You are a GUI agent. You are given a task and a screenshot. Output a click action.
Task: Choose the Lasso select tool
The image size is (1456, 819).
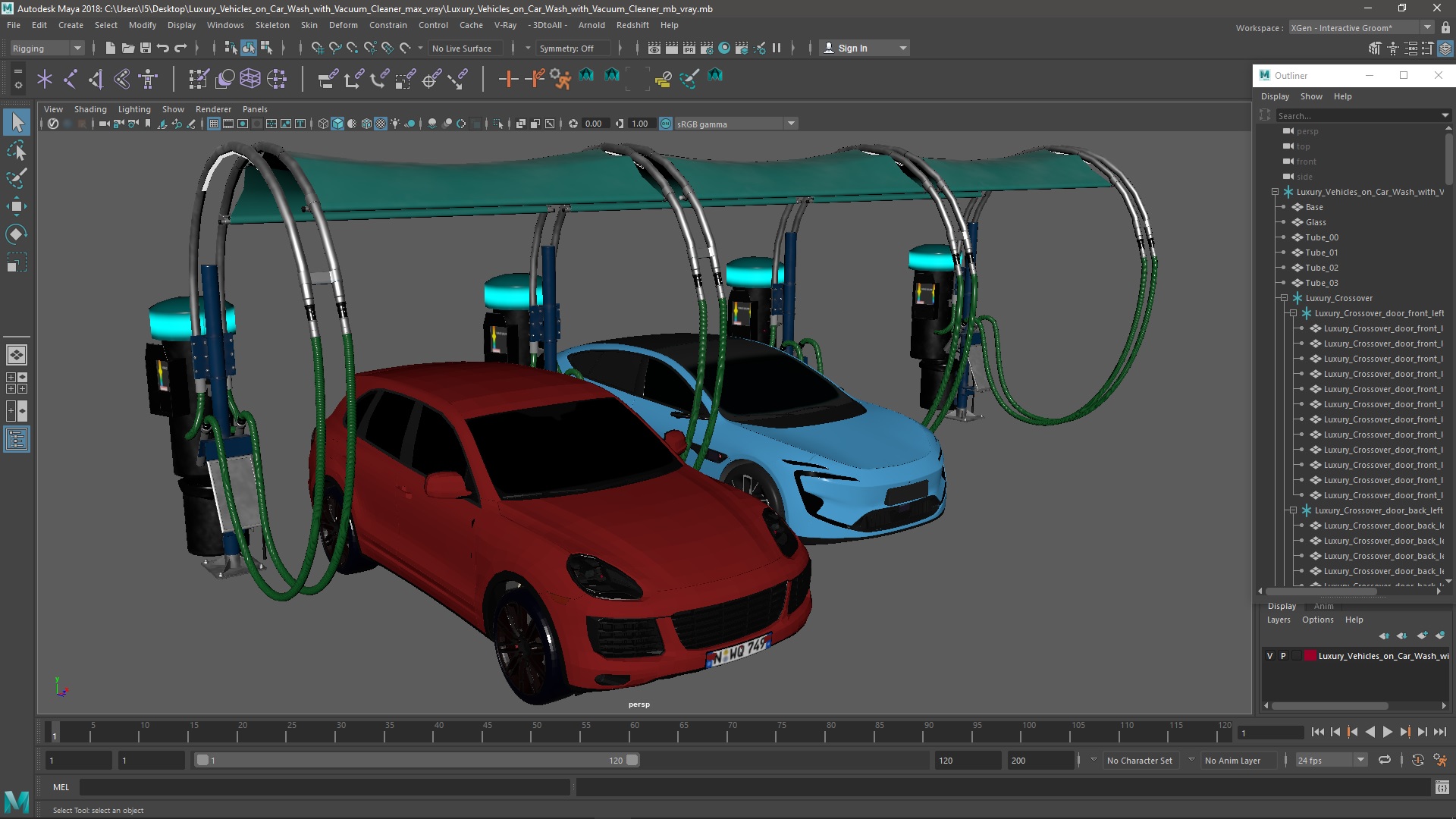pyautogui.click(x=17, y=151)
